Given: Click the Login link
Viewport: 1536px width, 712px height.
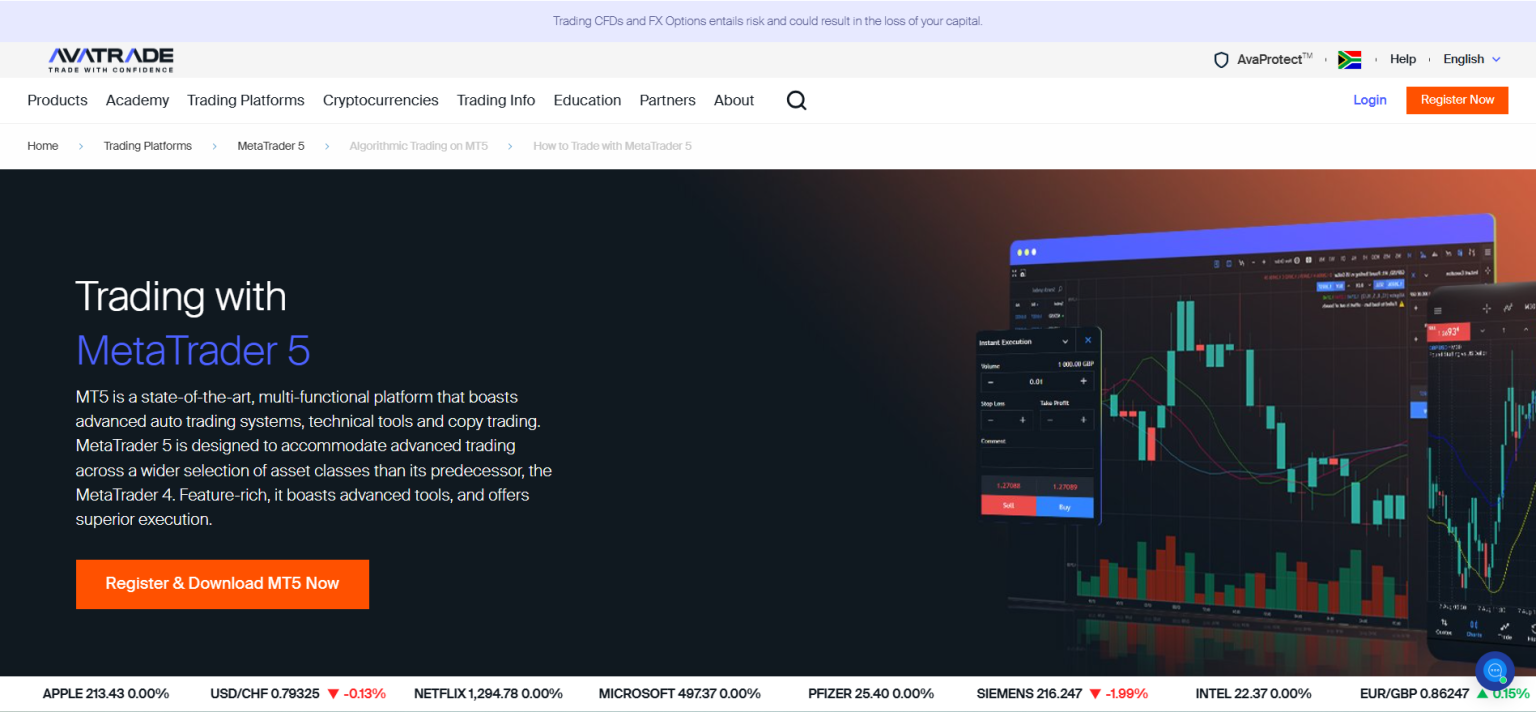Looking at the screenshot, I should click(x=1369, y=100).
